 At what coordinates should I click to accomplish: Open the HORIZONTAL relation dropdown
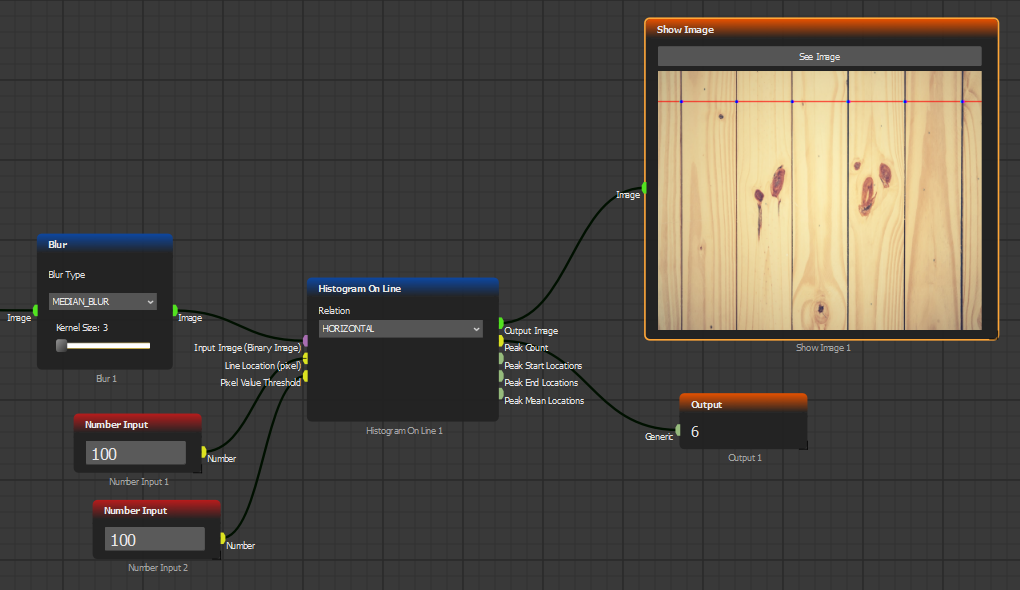point(400,328)
